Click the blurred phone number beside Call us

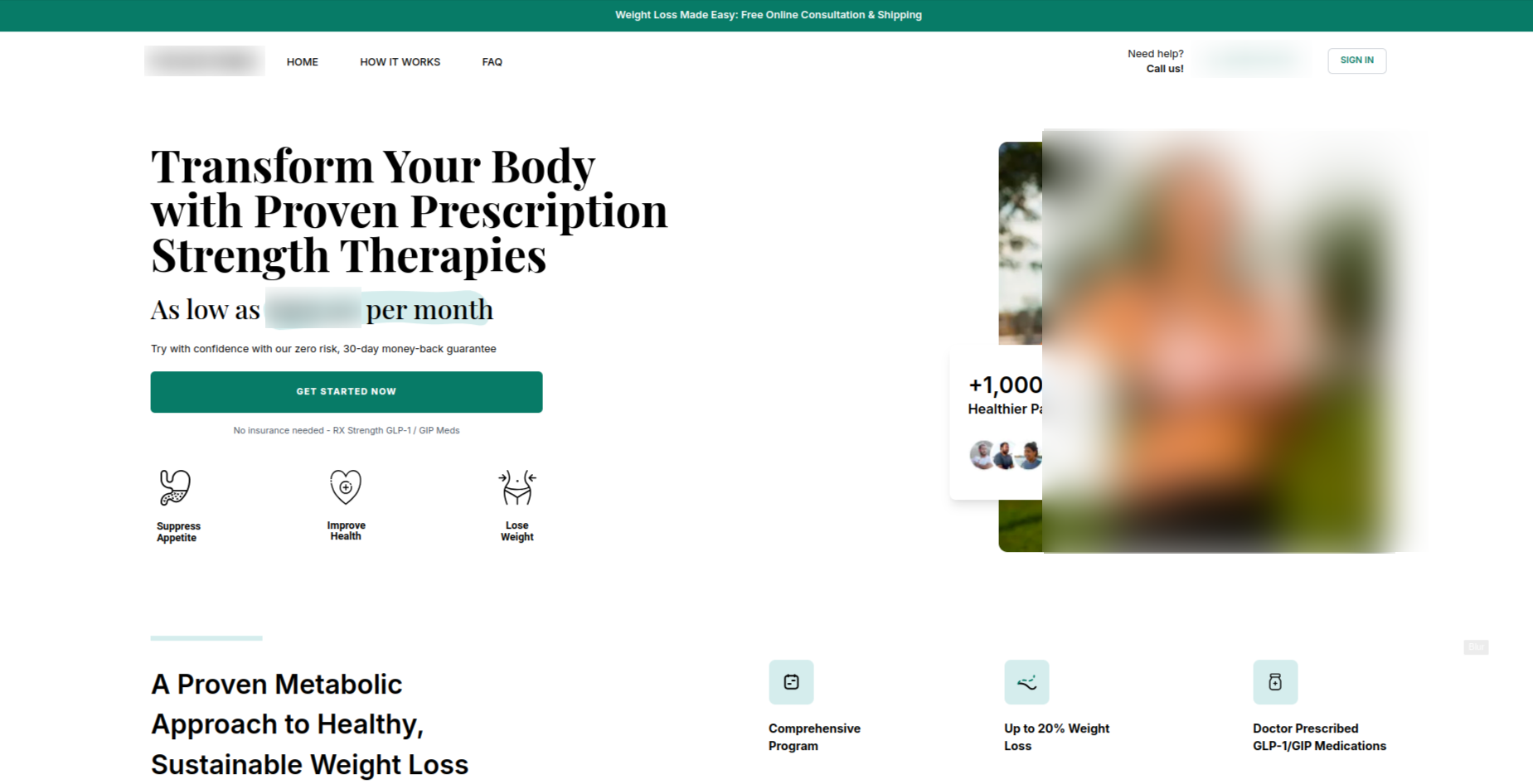coord(1254,60)
